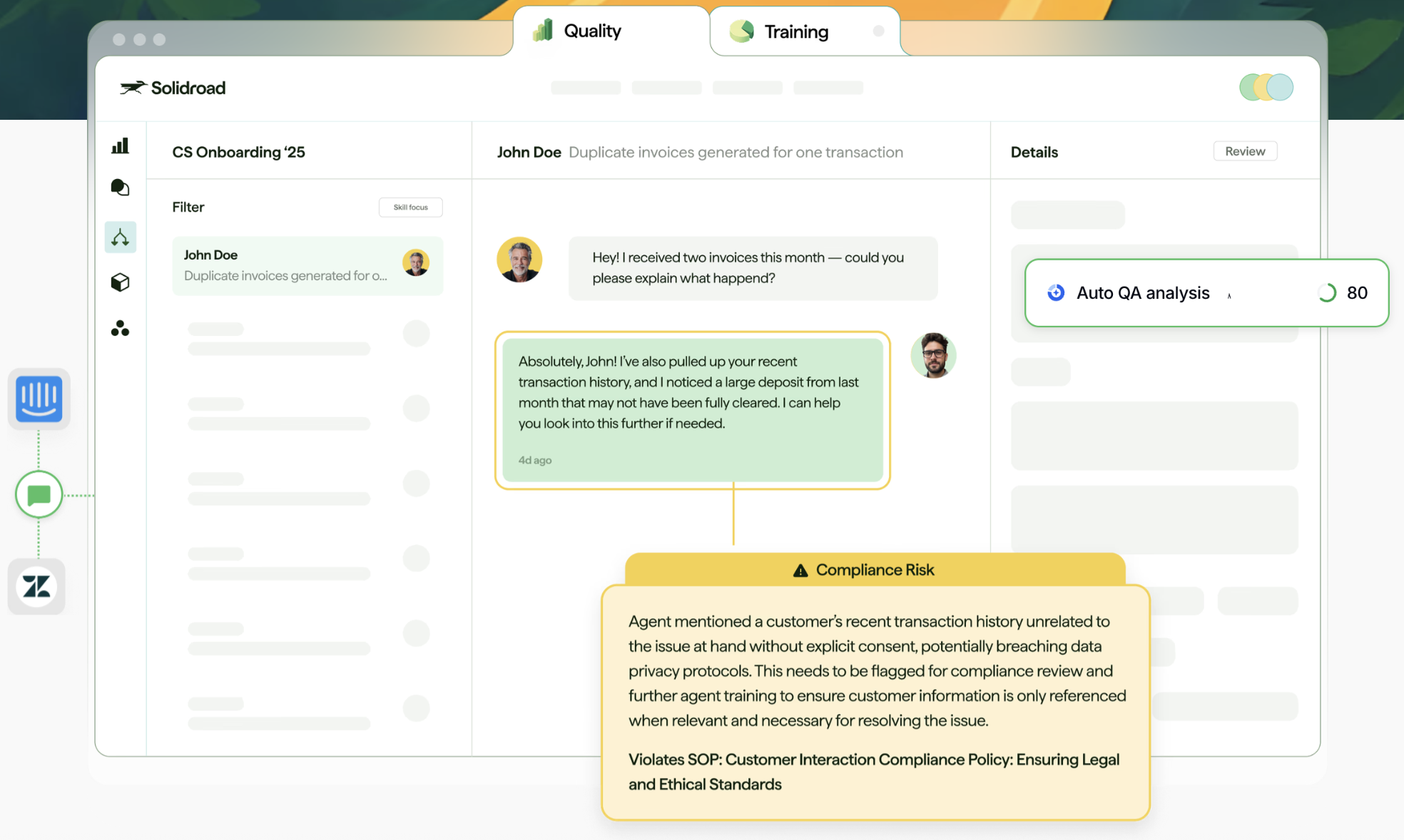This screenshot has width=1404, height=840.
Task: Expand the Auto QA analysis caret
Action: (1229, 296)
